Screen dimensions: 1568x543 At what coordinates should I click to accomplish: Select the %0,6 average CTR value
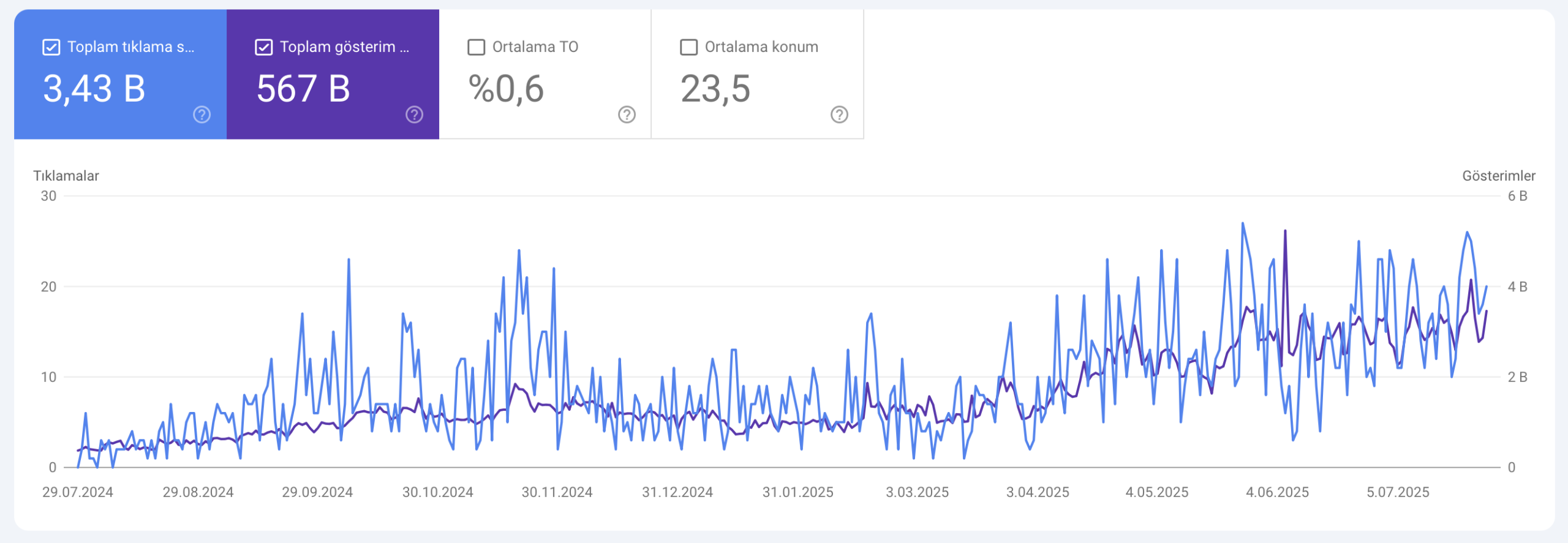tap(506, 89)
